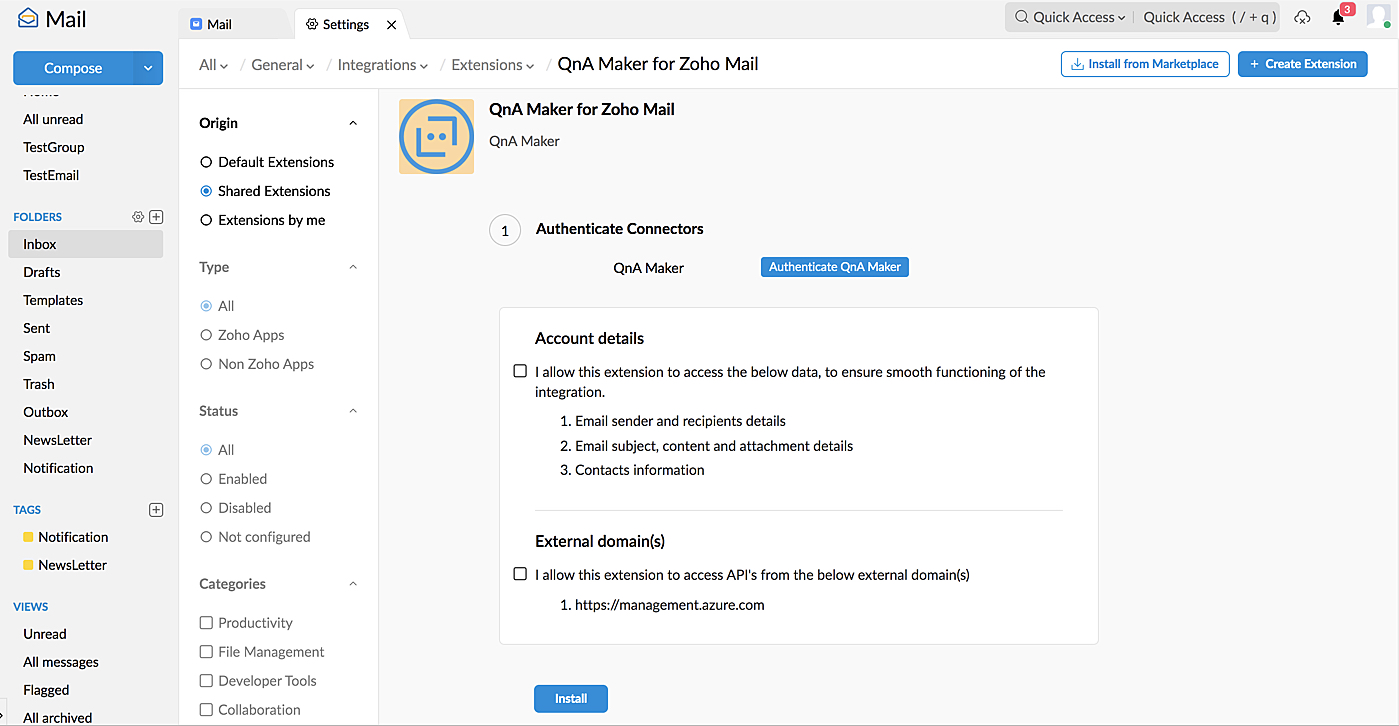This screenshot has width=1399, height=726.
Task: Click the offline cloud sync icon
Action: [1302, 17]
